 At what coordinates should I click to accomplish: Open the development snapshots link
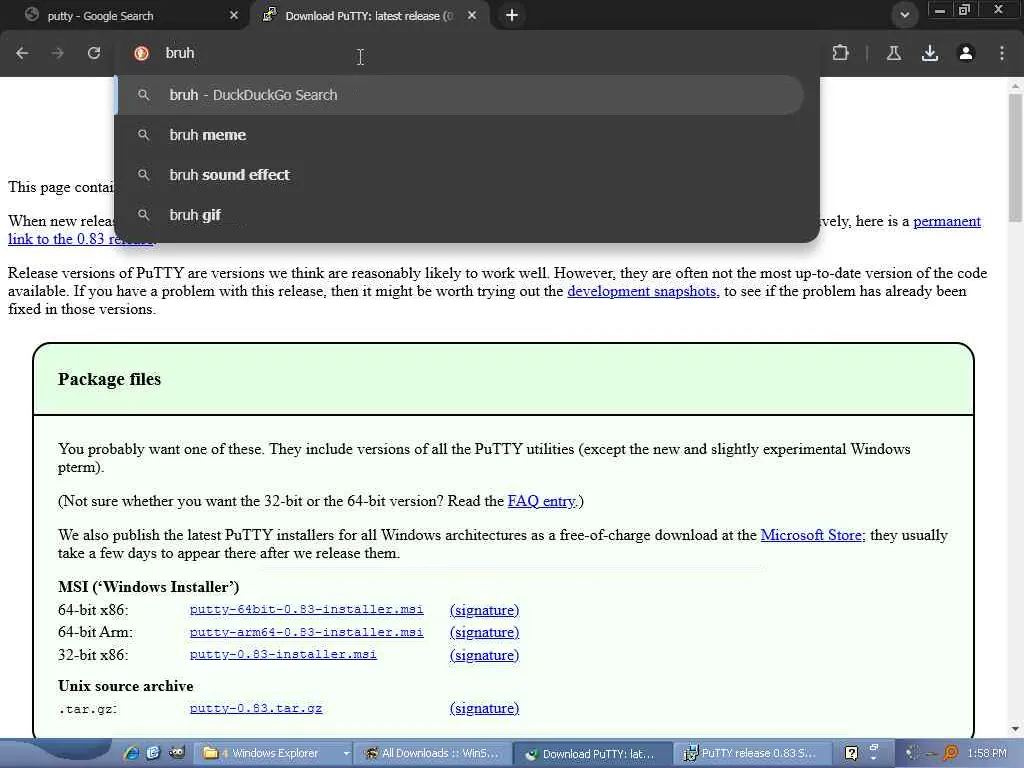[x=643, y=291]
